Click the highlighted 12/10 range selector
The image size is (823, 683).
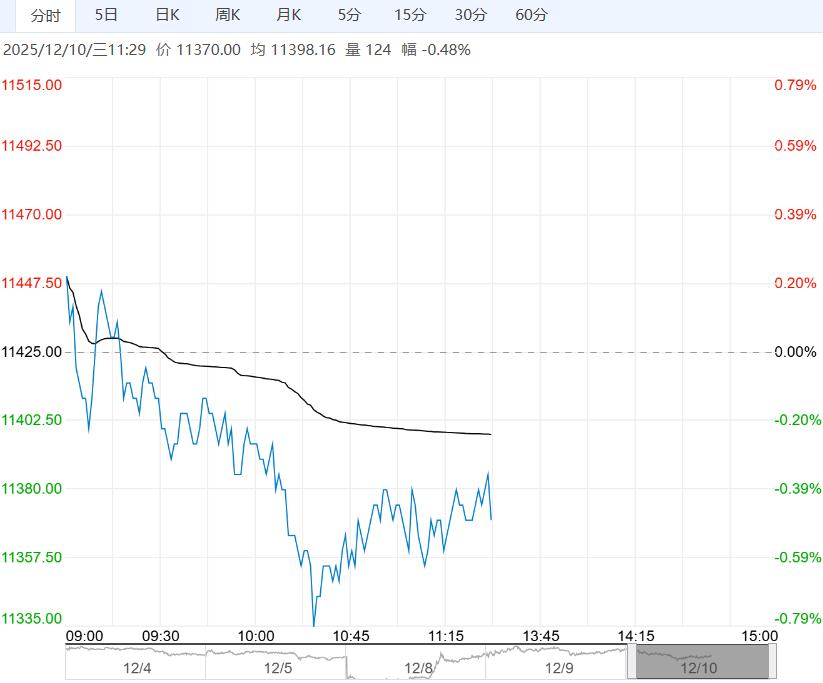[699, 664]
